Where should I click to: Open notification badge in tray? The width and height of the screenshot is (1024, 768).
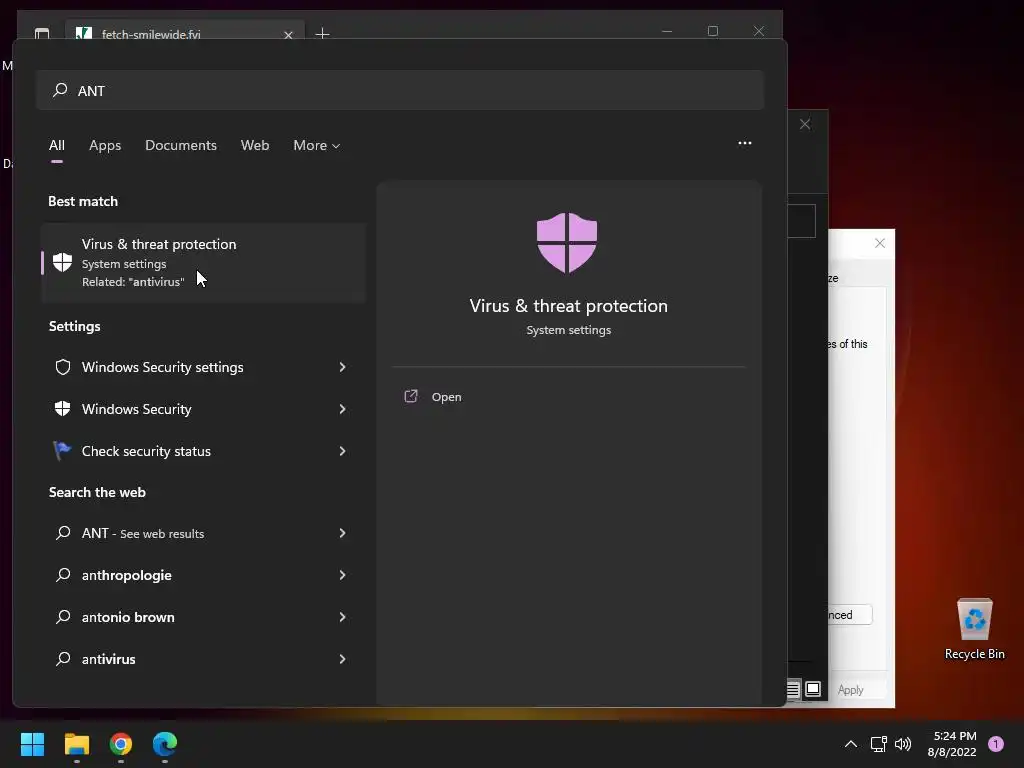[996, 744]
